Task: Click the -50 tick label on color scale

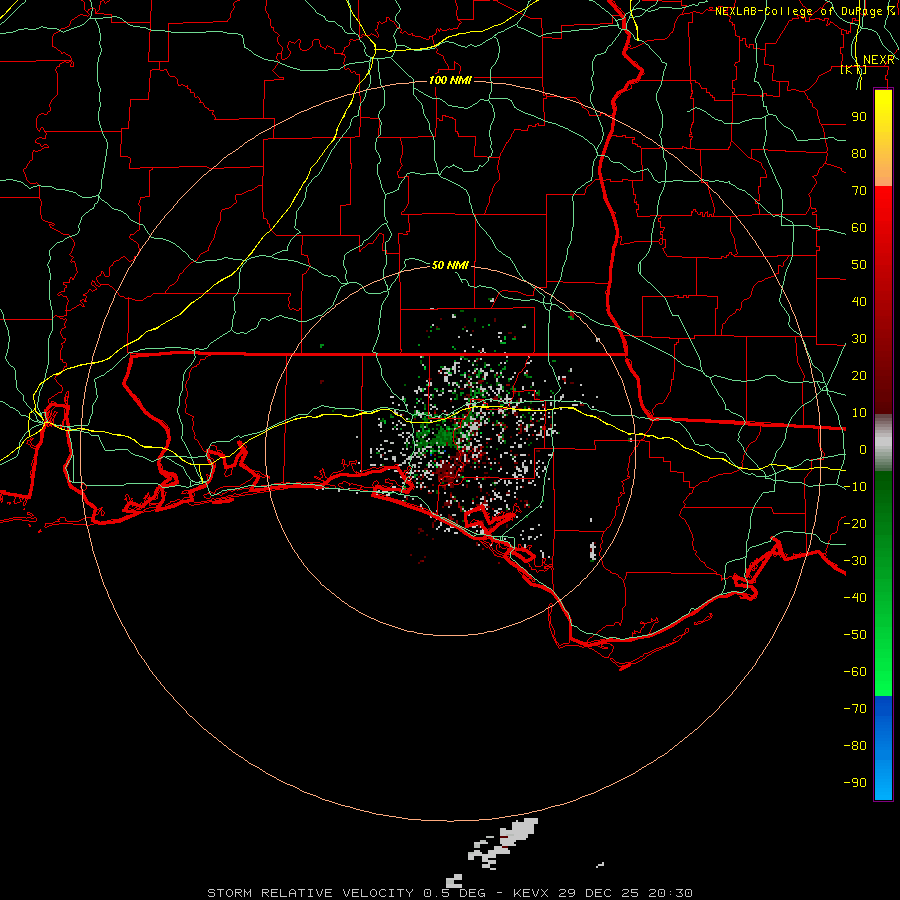Action: 855,635
